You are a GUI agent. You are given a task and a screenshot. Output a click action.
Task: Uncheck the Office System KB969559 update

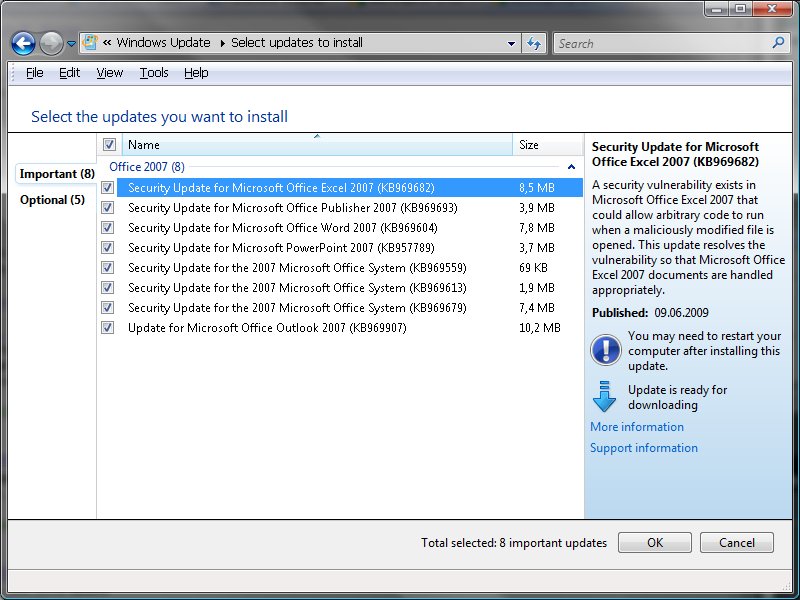(107, 267)
